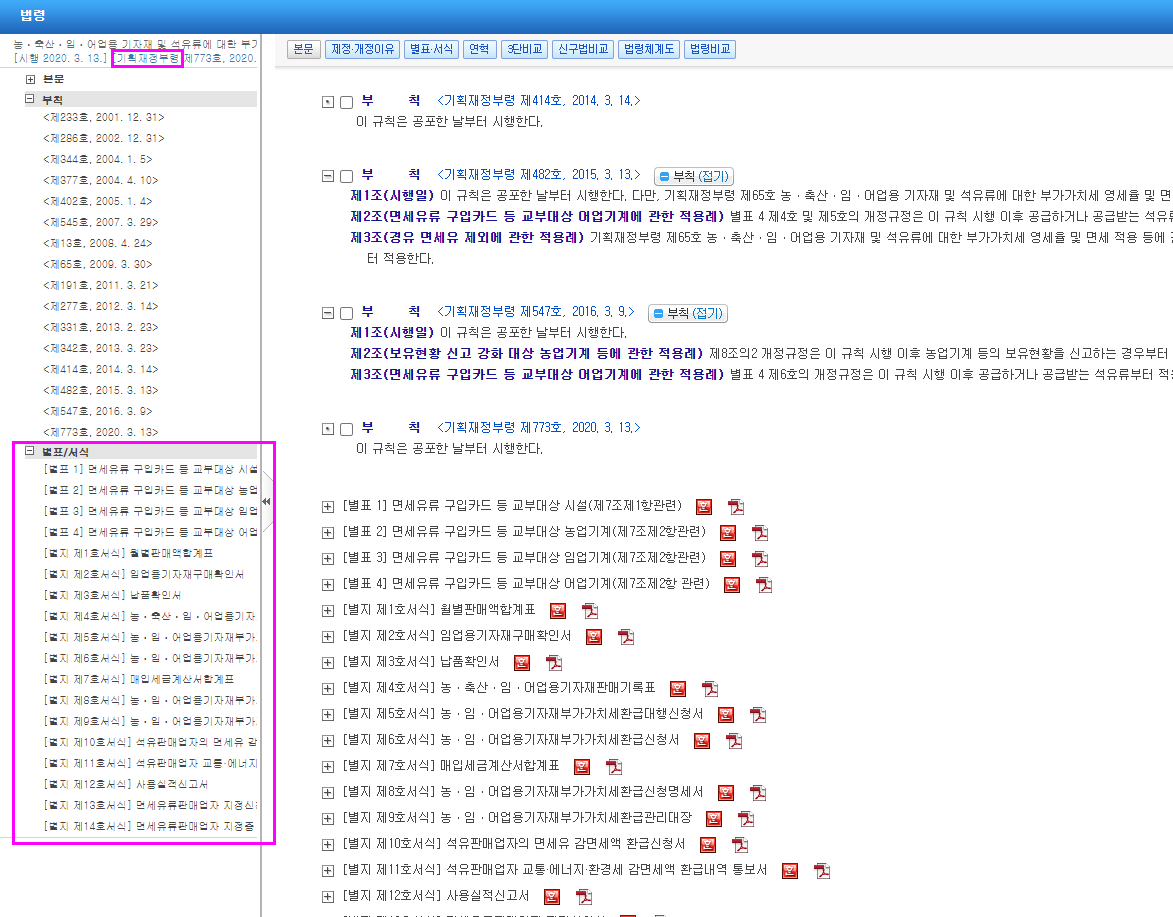Open link 기획재정부령 제547호, 2016. 3. 9.
The width and height of the screenshot is (1173, 917).
click(x=536, y=312)
